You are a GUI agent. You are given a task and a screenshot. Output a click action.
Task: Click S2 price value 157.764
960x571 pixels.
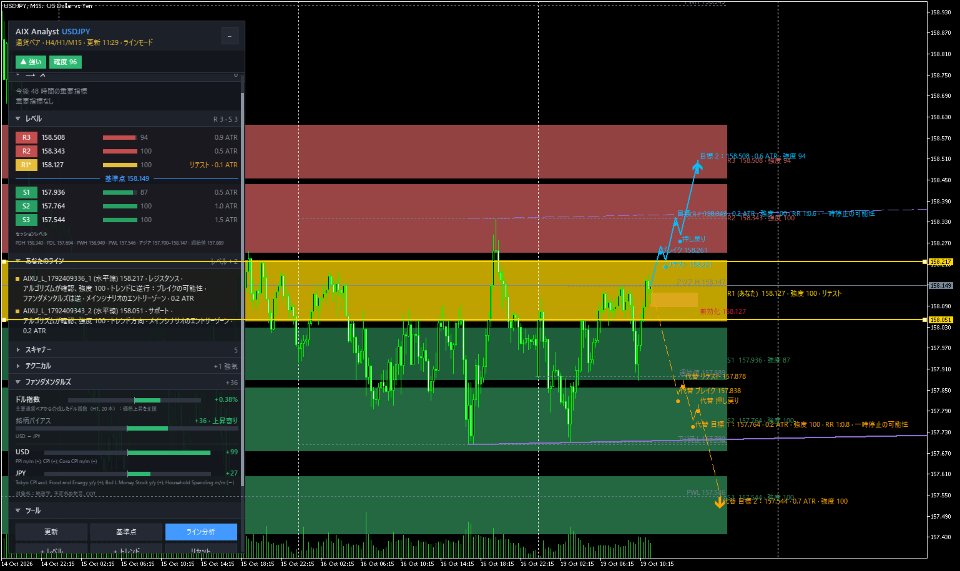point(53,206)
